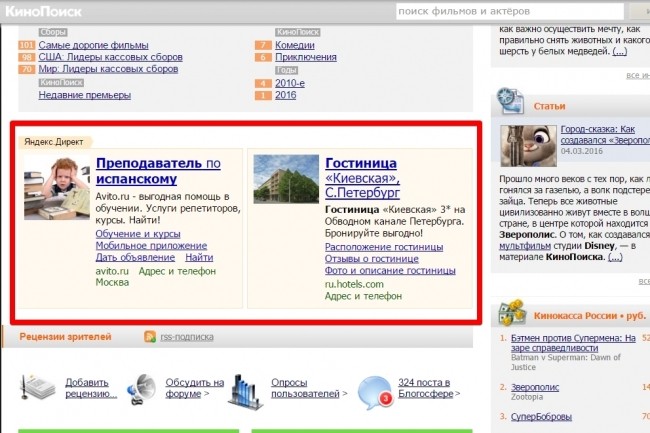This screenshot has height=433, width=650.
Task: Open the Zootopia rabbit article thumbnail
Action: point(528,146)
